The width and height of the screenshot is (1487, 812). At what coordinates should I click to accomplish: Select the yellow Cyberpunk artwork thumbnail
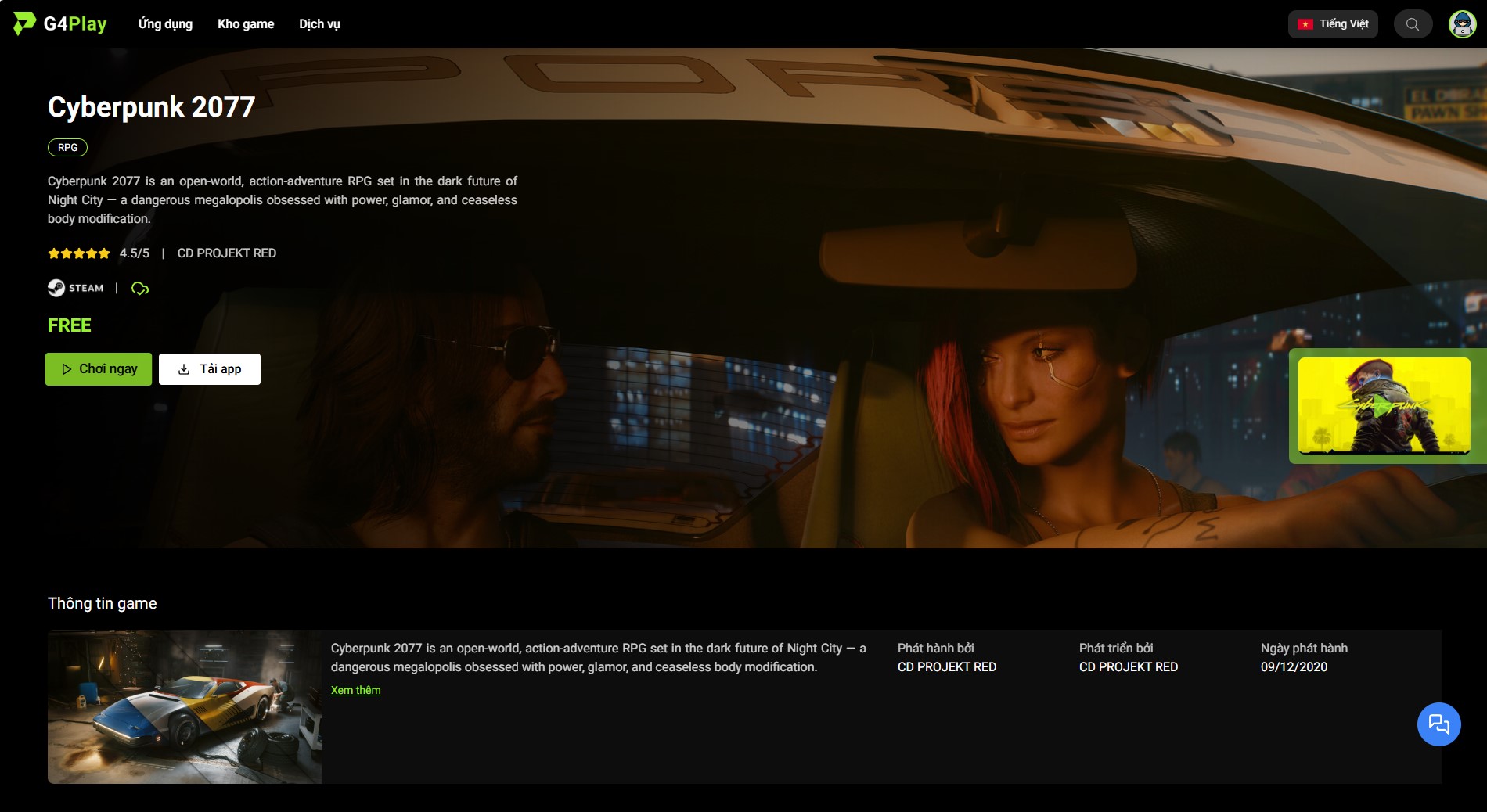point(1384,406)
